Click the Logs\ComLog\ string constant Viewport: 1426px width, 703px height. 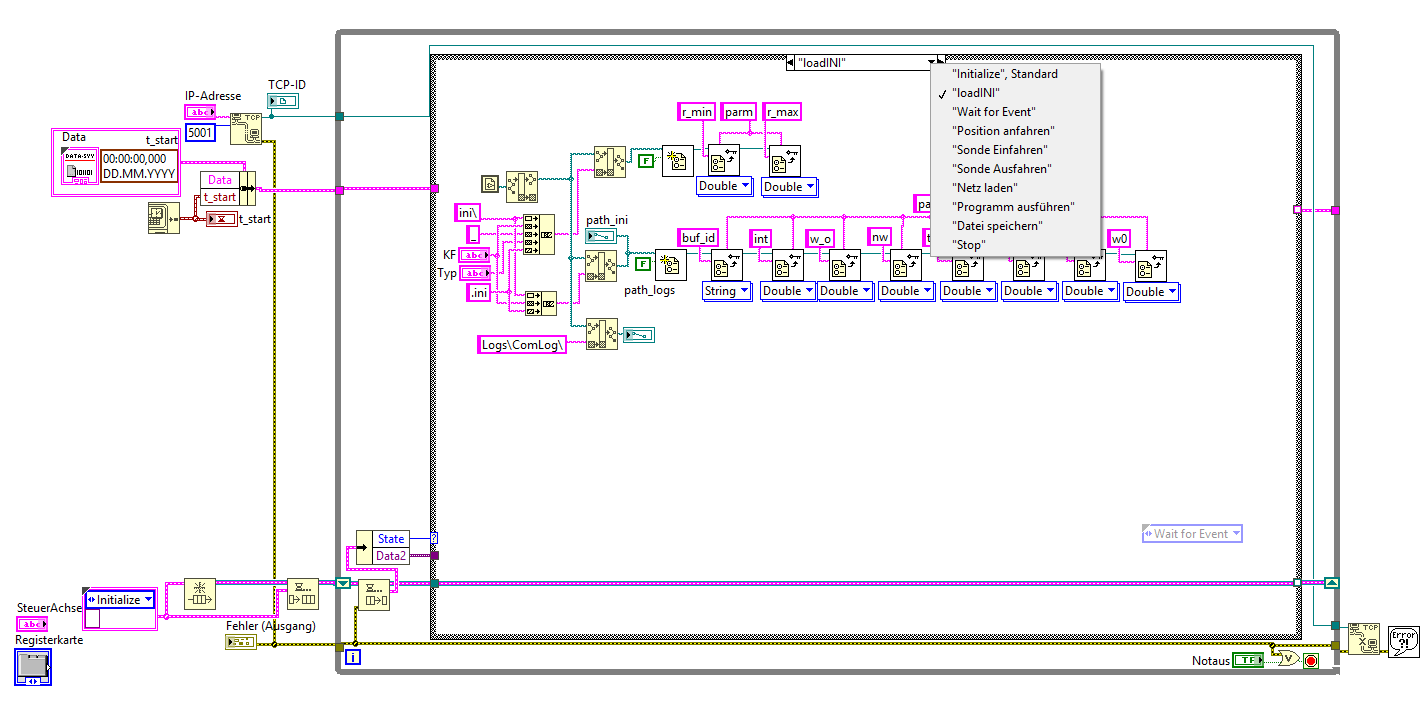[523, 344]
